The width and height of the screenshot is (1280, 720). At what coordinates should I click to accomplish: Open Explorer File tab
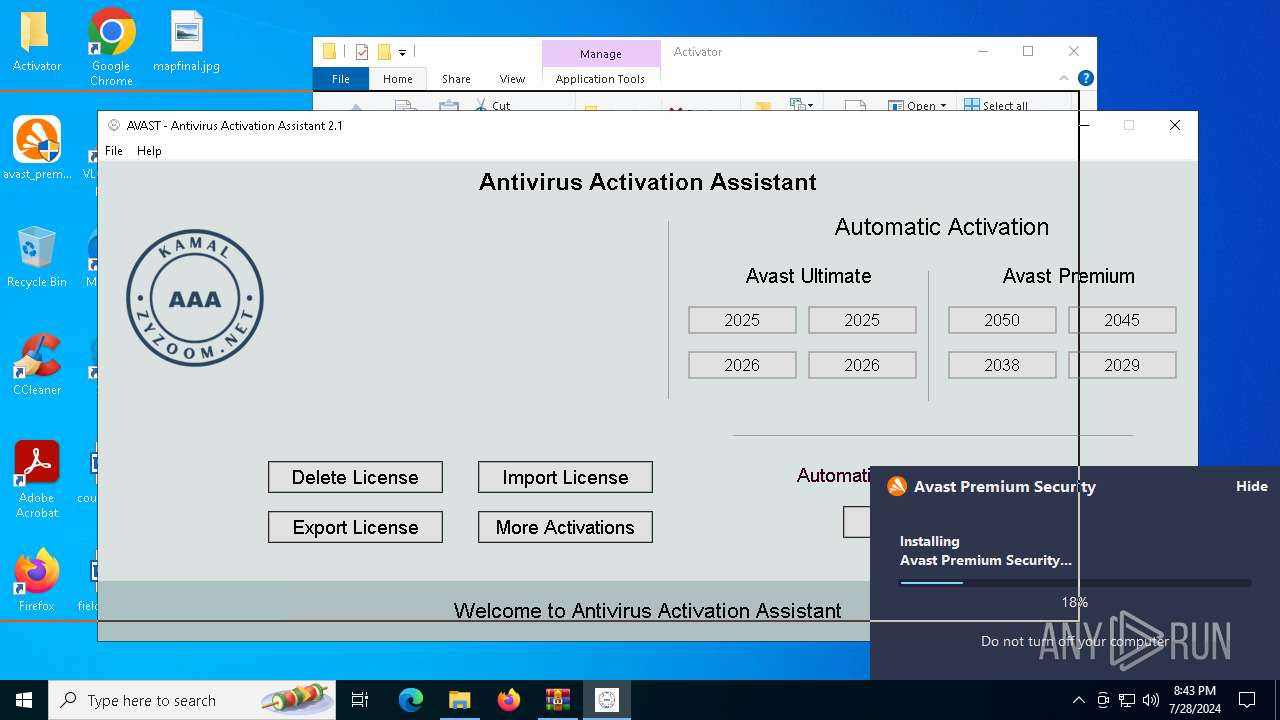point(341,79)
